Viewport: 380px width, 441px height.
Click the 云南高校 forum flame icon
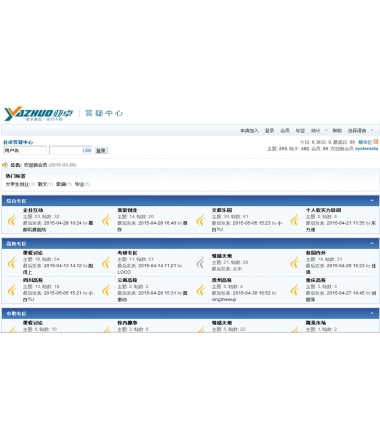click(x=106, y=290)
